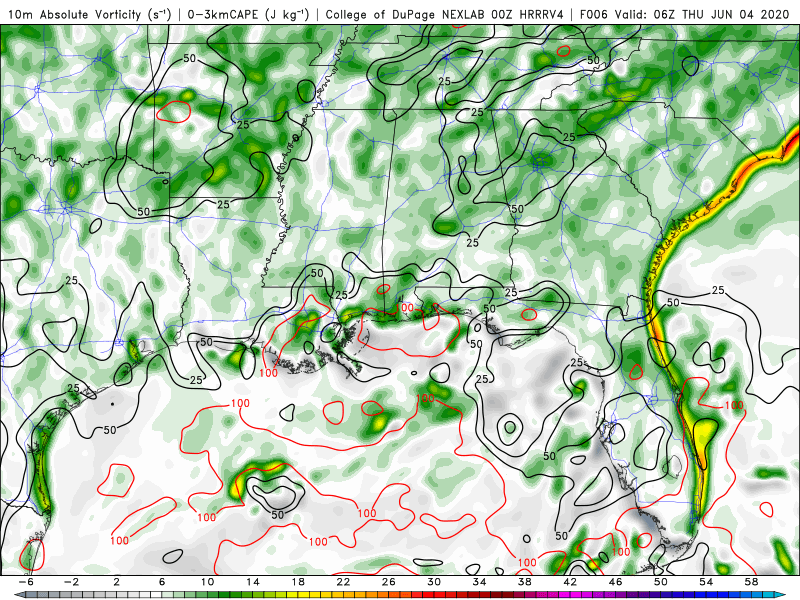Click the color bar tick label "18"
This screenshot has width=800, height=600.
298,582
